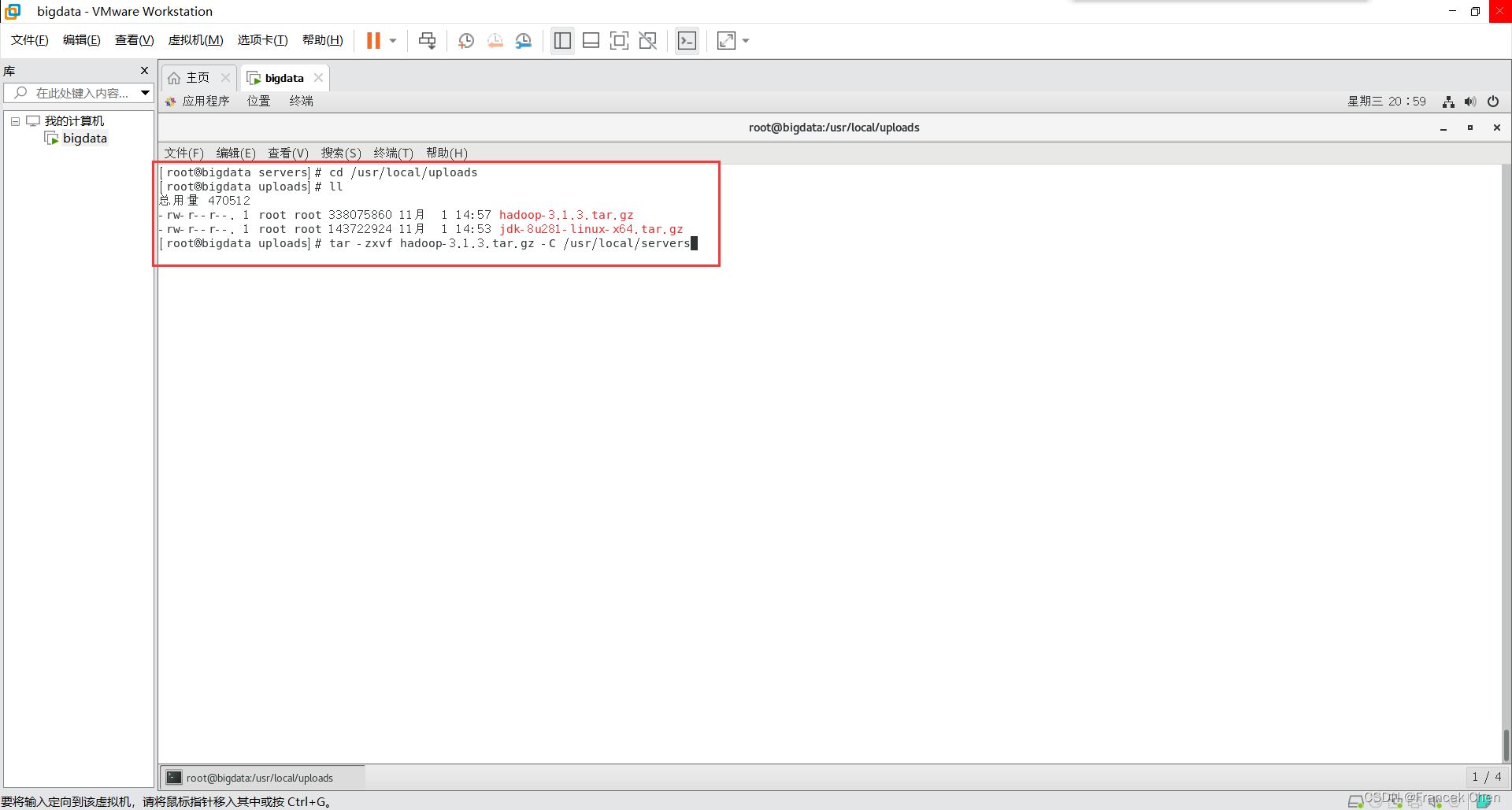Screen dimensions: 1512x810
Task: Open the guest network status icon
Action: click(x=1448, y=102)
